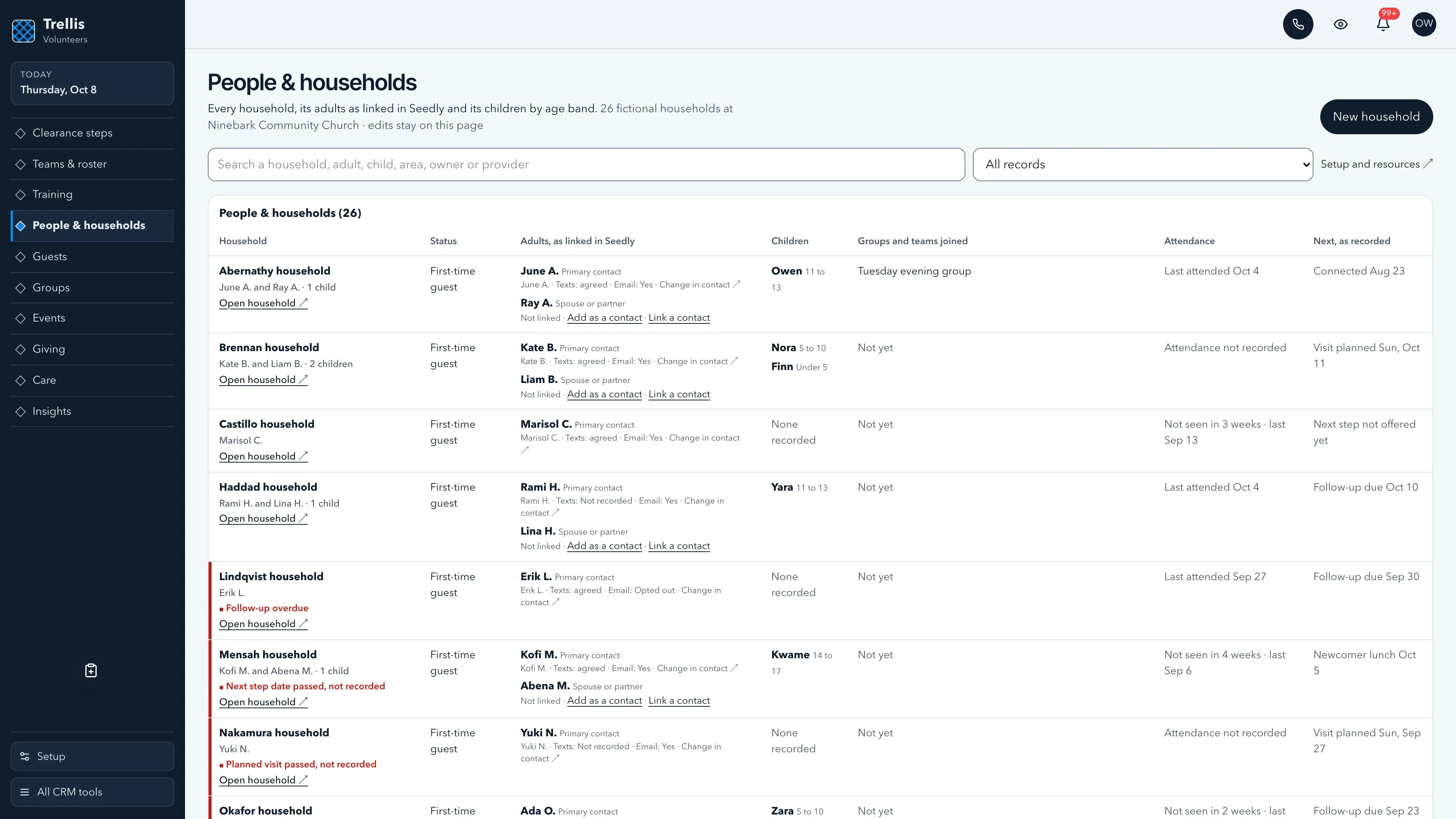
Task: Open the Giving section
Action: (92, 350)
